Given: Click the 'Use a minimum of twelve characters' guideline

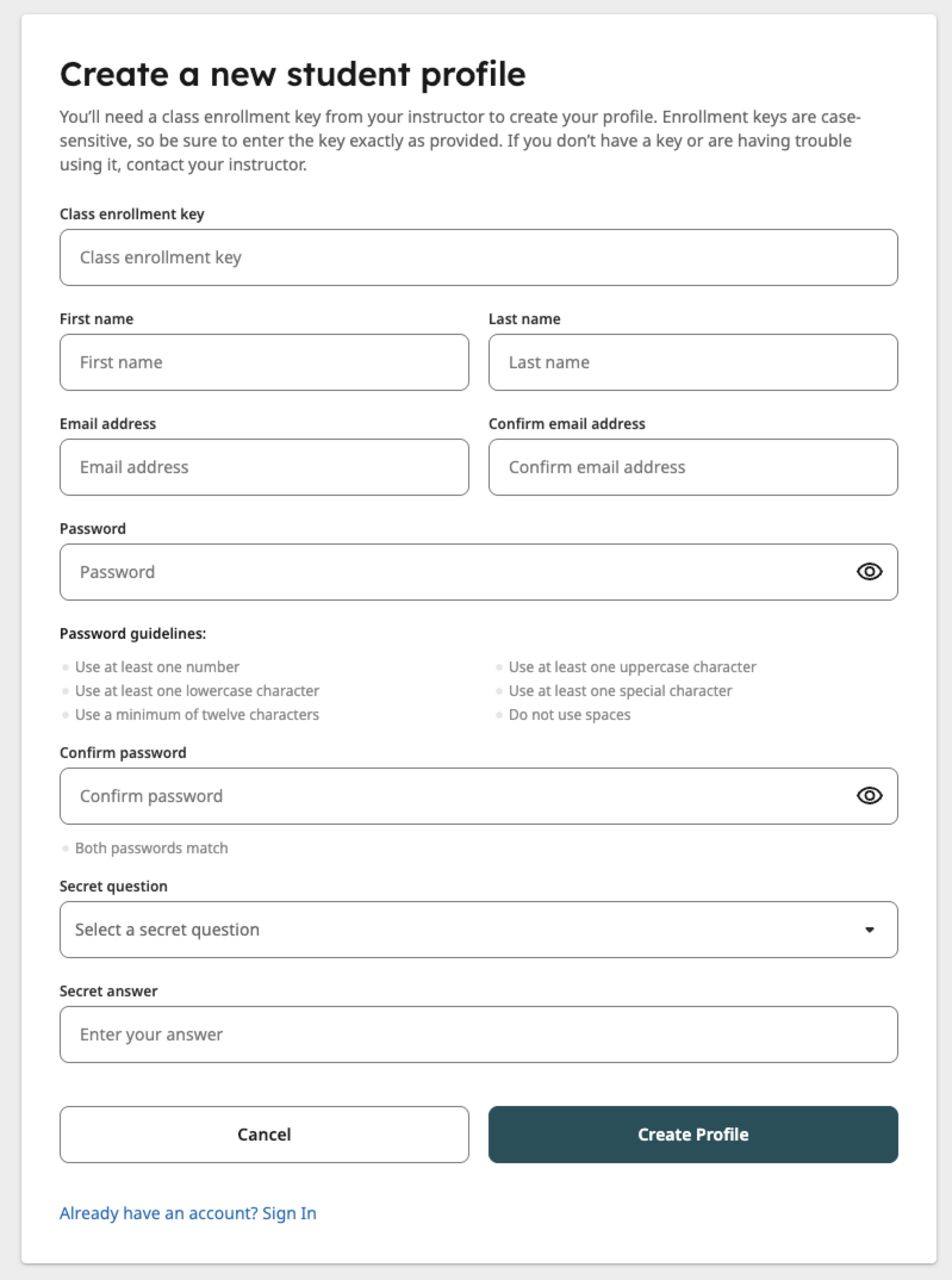Looking at the screenshot, I should click(x=197, y=714).
